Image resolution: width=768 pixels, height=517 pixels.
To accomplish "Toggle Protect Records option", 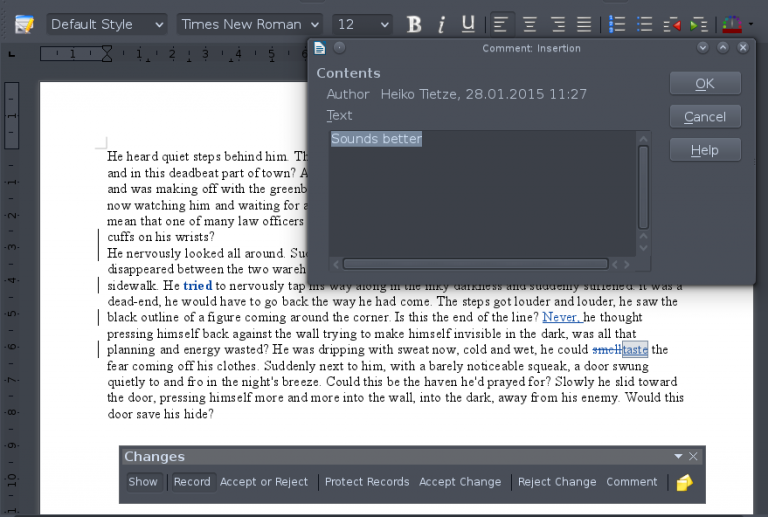I will tap(367, 481).
